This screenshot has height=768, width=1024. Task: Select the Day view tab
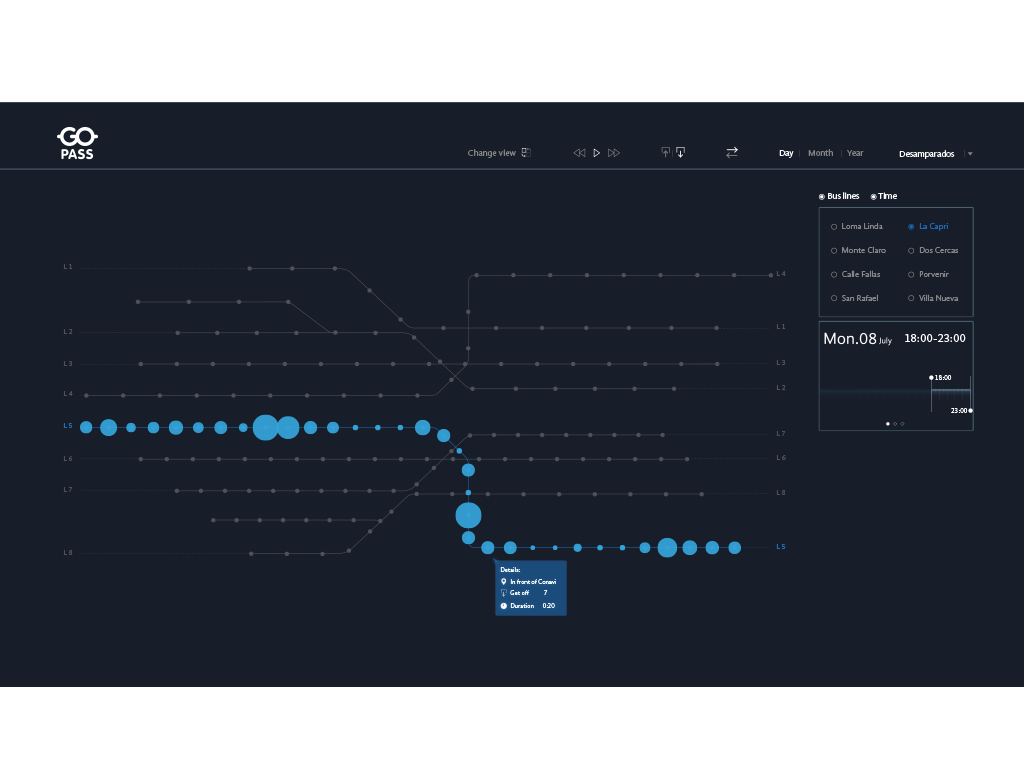[786, 153]
